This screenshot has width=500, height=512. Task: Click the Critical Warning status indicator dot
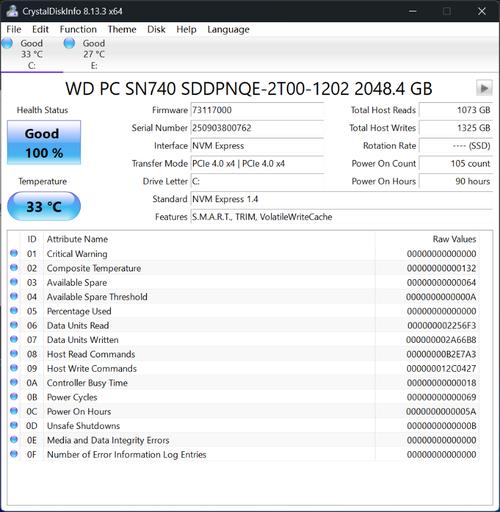pyautogui.click(x=14, y=253)
